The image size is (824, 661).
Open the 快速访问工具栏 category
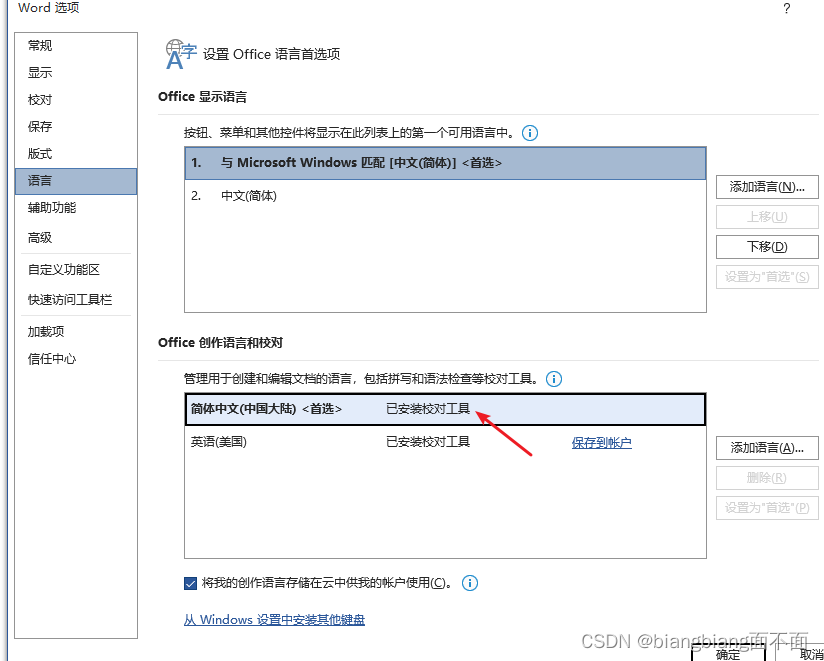coord(76,300)
